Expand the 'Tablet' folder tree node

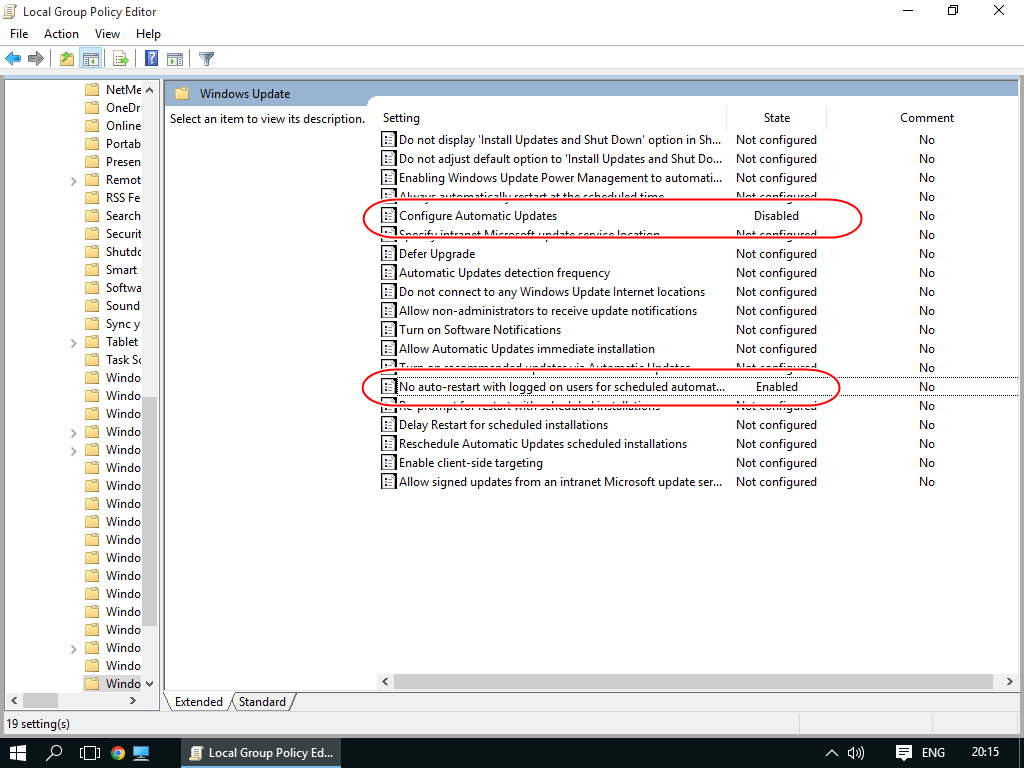[74, 343]
